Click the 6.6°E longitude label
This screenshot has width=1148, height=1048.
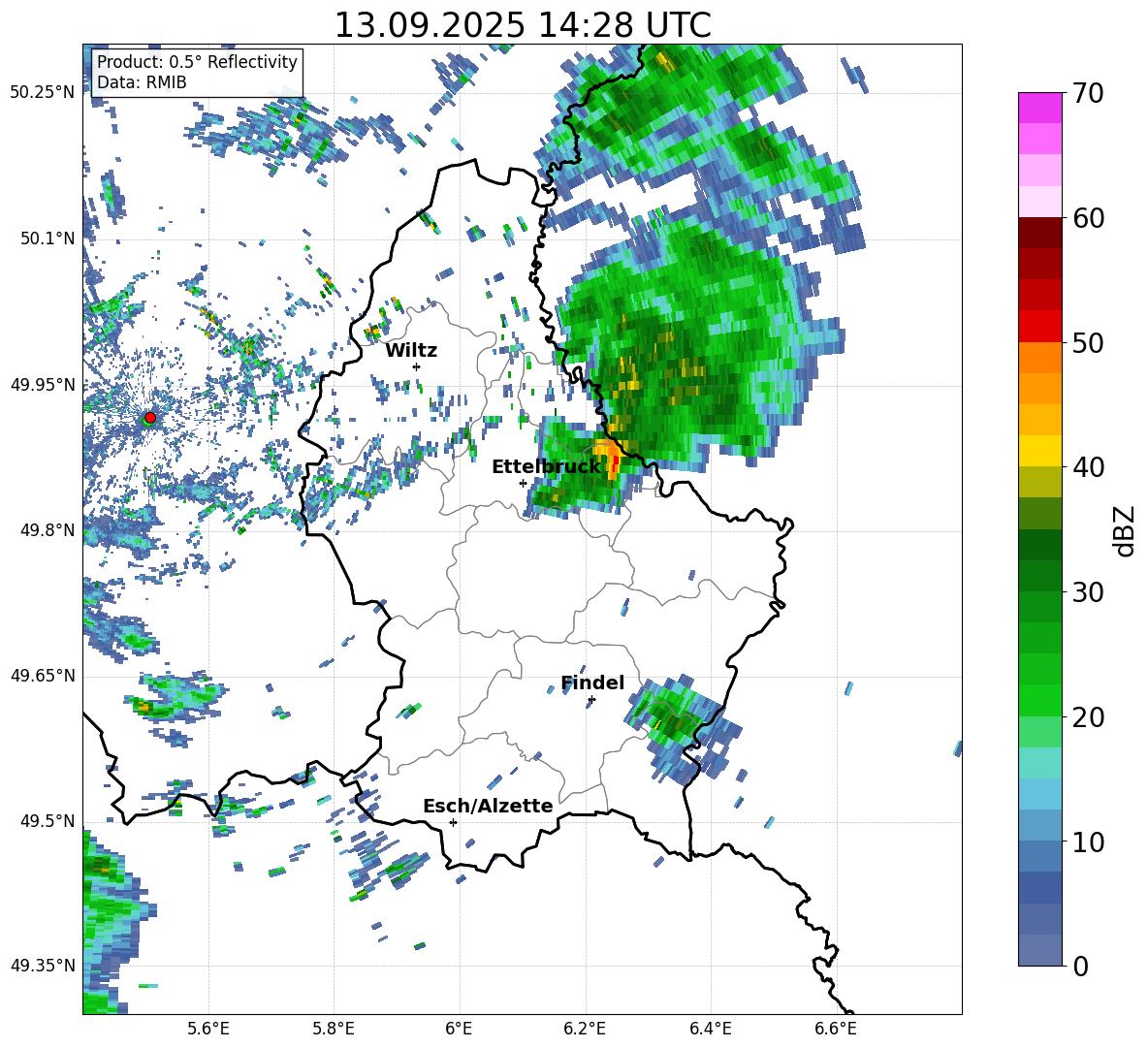coord(836,1029)
